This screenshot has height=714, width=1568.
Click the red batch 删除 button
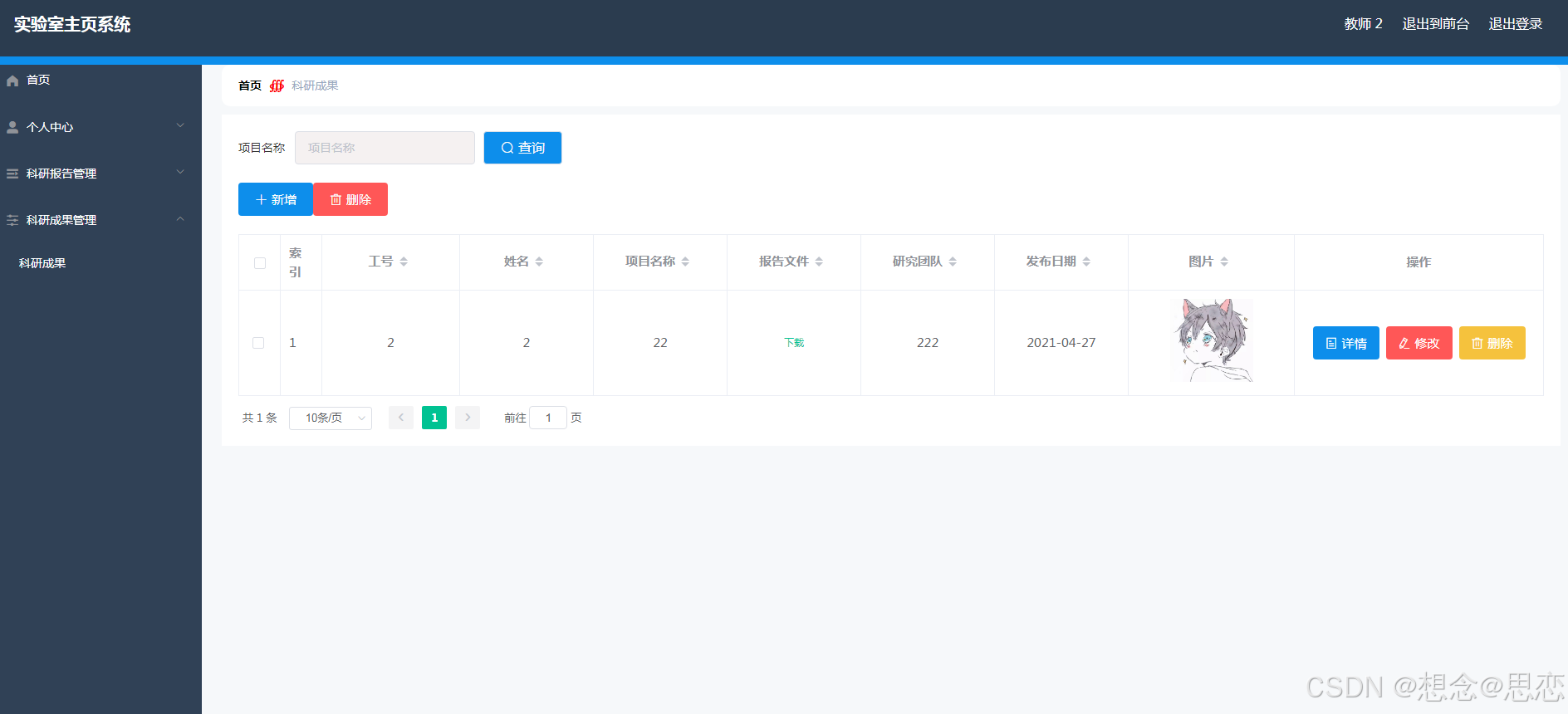350,199
